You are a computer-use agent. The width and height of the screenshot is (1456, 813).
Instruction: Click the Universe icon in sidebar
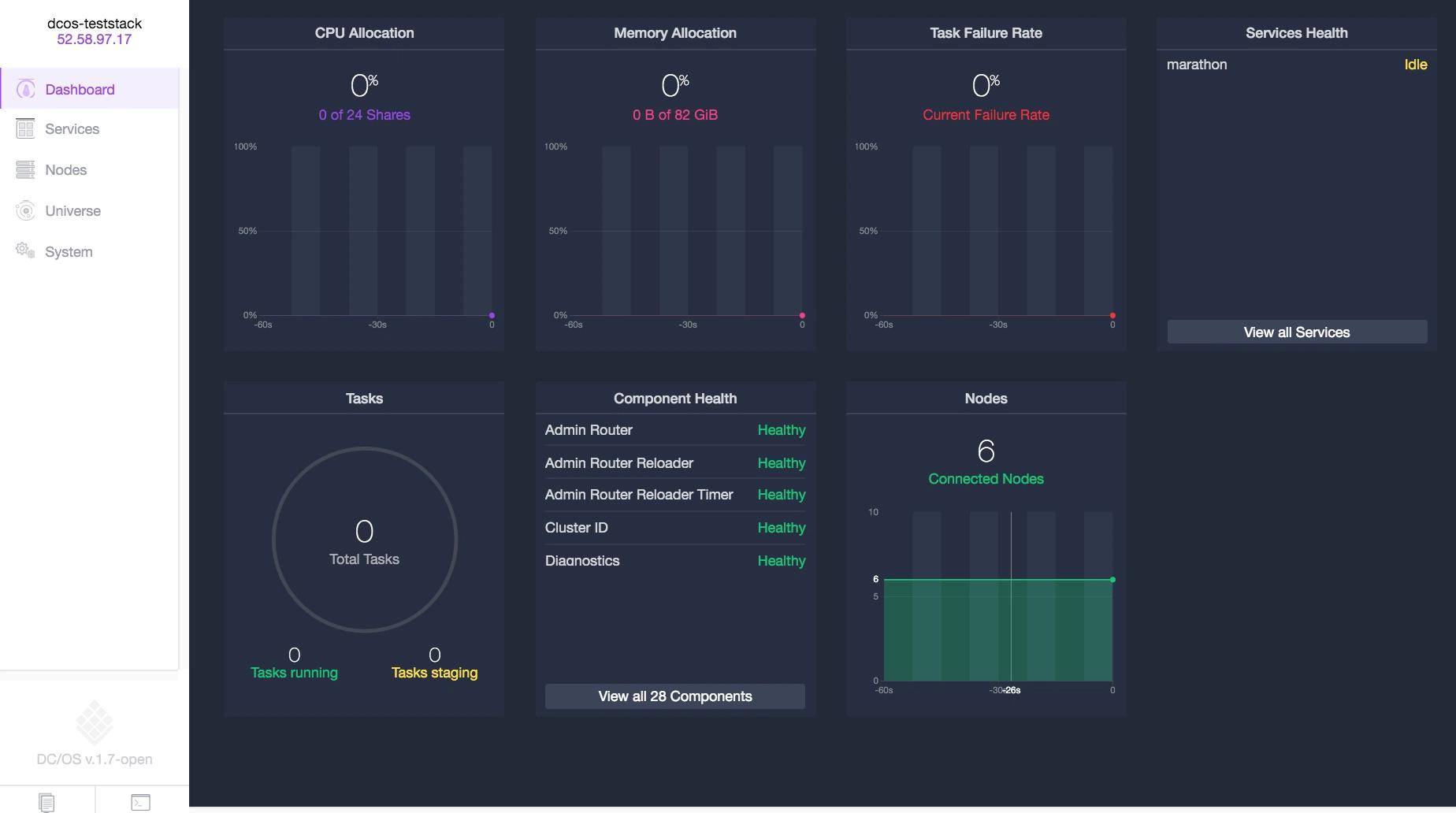coord(25,210)
